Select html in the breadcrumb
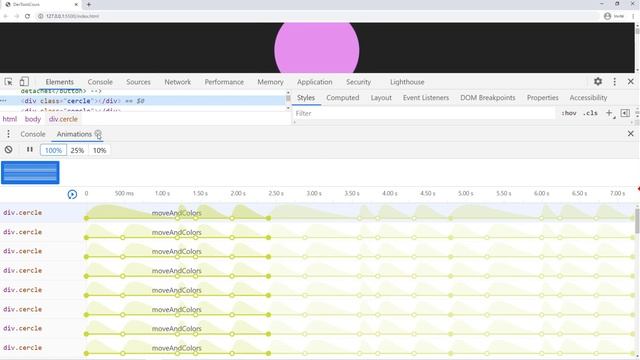The width and height of the screenshot is (640, 360). click(x=10, y=119)
